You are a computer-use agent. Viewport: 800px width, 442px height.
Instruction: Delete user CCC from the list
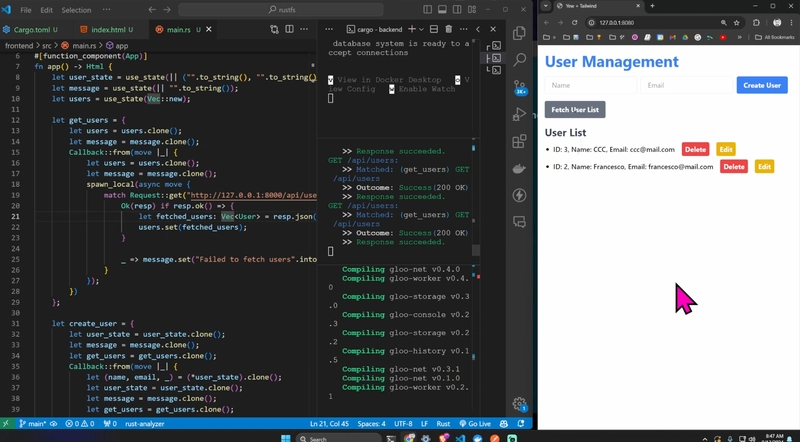(695, 150)
